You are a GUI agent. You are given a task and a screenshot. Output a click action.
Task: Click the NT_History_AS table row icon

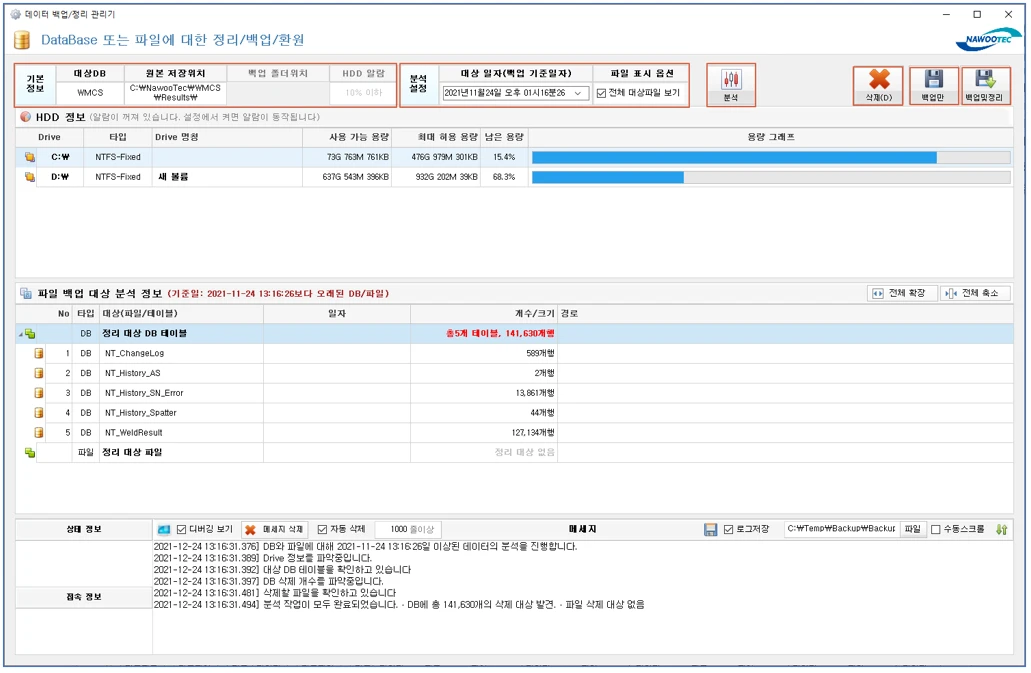pyautogui.click(x=39, y=373)
